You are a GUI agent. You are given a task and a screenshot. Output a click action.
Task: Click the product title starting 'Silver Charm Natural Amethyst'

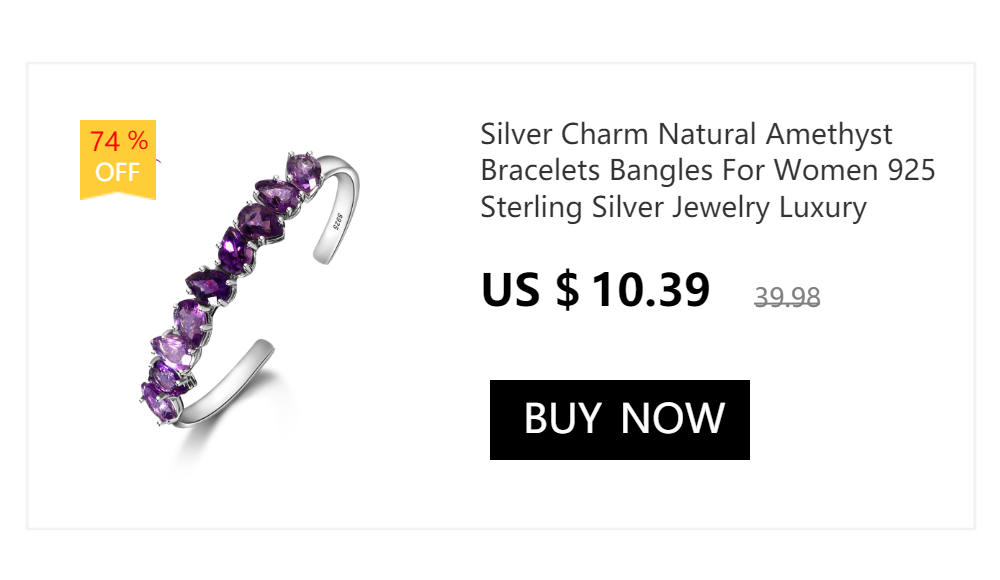[707, 170]
